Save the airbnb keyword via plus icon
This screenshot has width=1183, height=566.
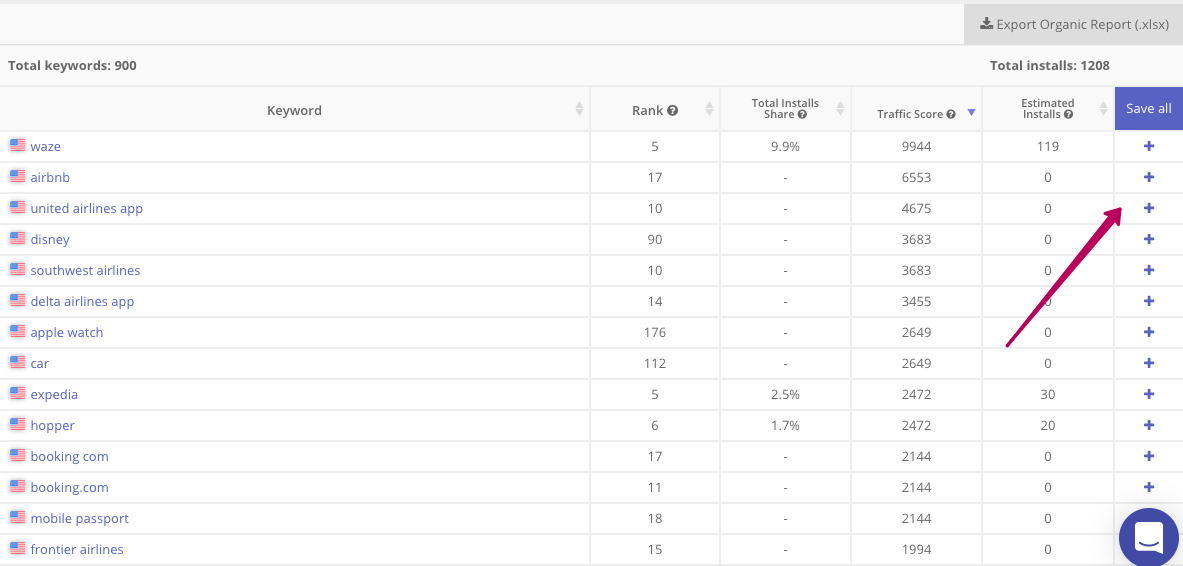point(1148,177)
